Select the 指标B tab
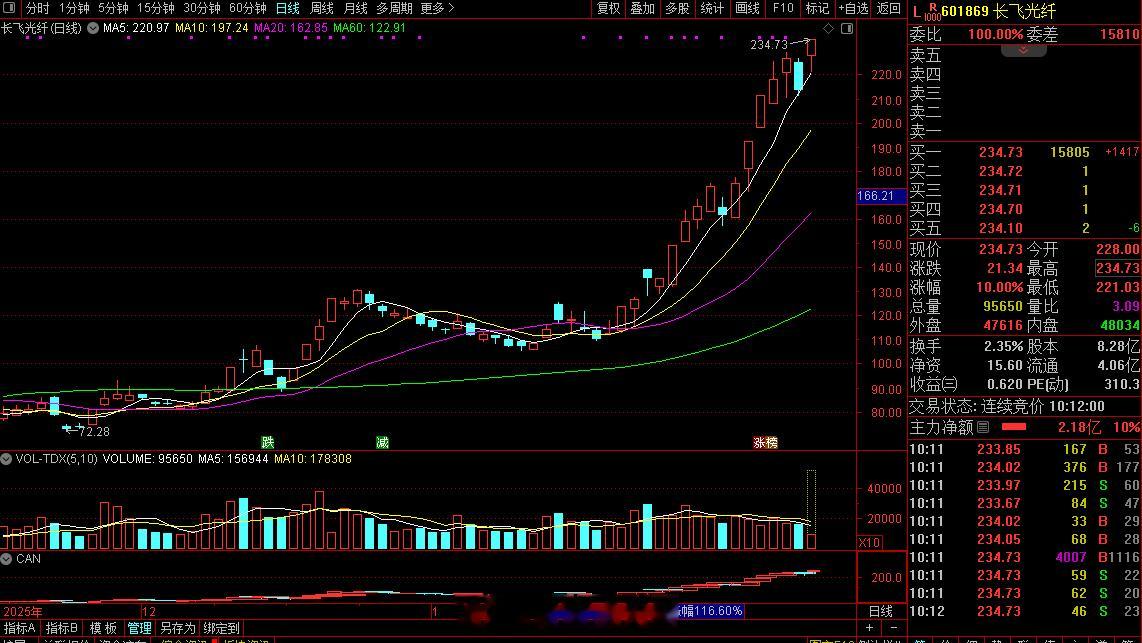Viewport: 1142px width, 643px height. [x=62, y=628]
